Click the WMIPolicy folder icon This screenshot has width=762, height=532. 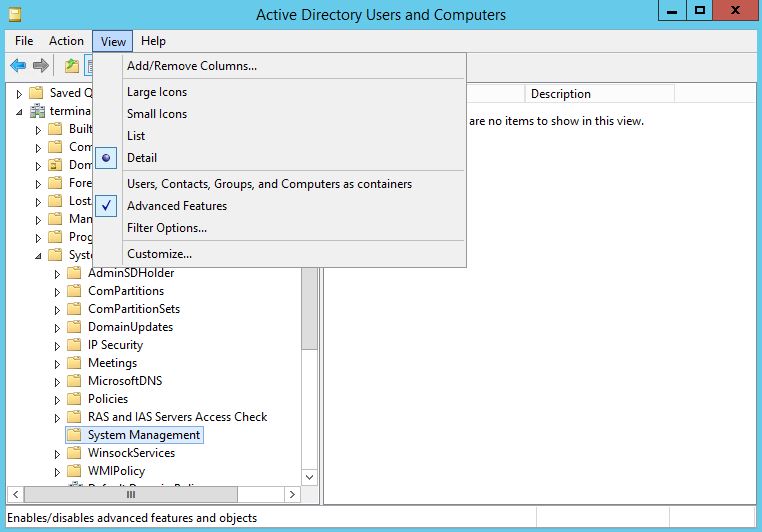point(74,471)
